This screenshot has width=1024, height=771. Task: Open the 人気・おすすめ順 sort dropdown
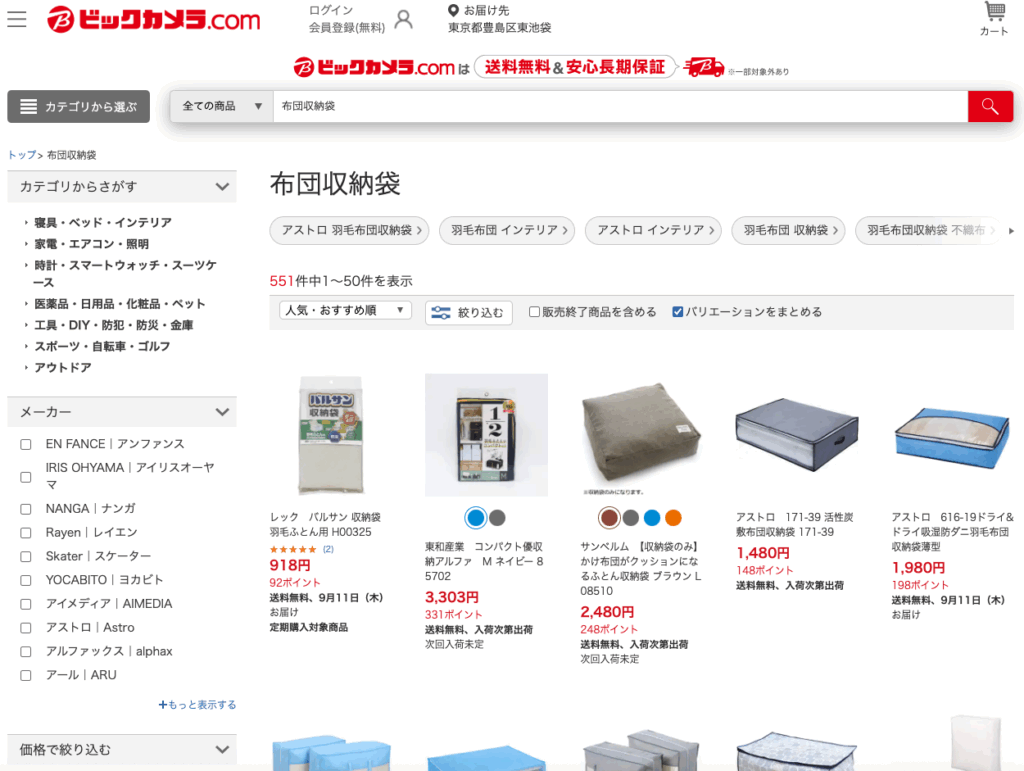(345, 311)
